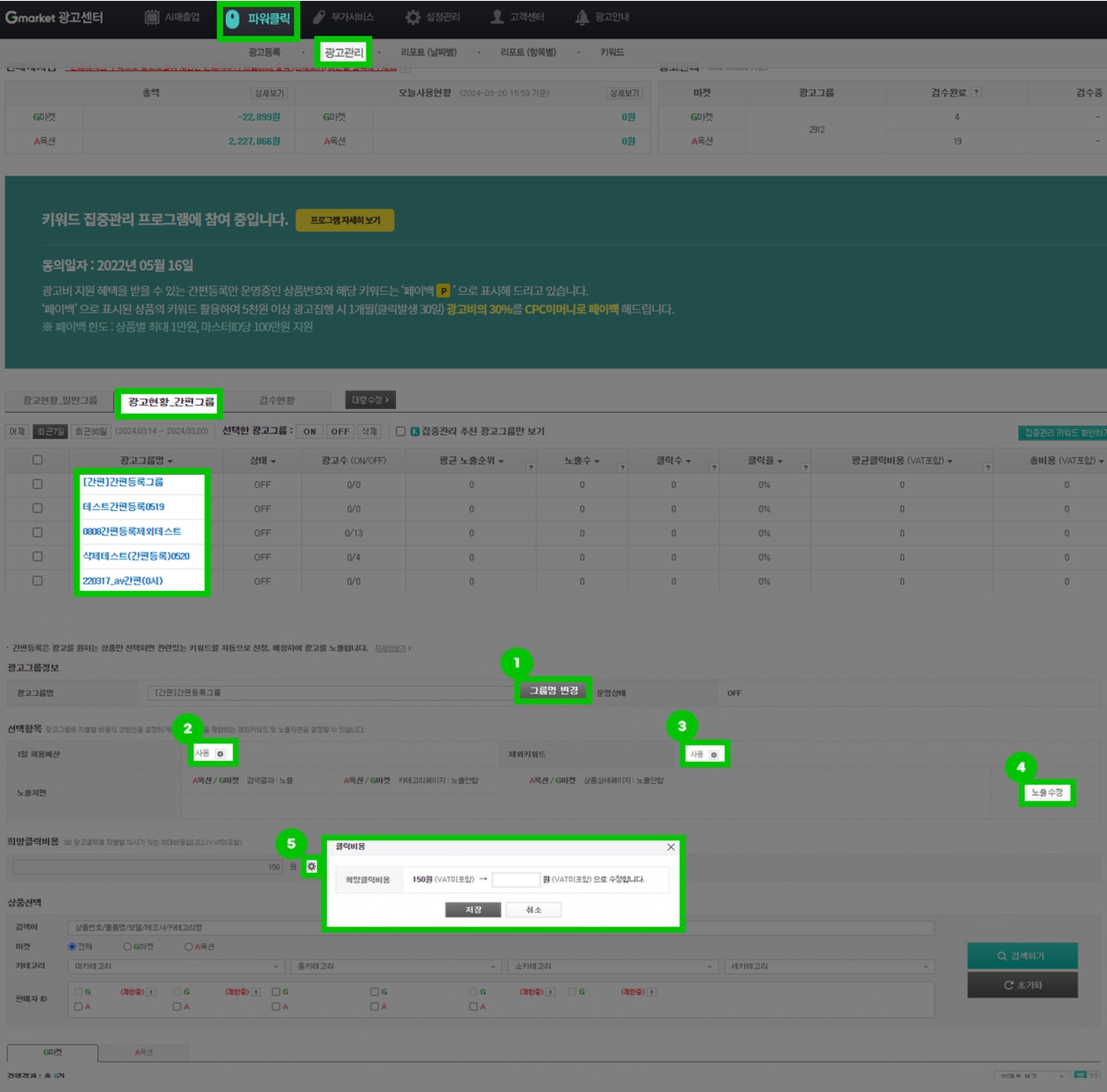Open the 광고안내 menu
The height and width of the screenshot is (1092, 1107).
click(x=602, y=17)
